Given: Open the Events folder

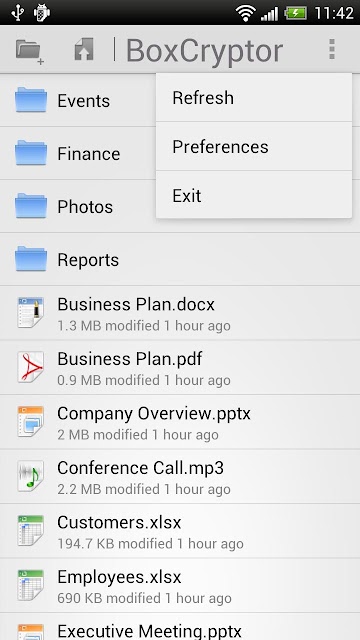Looking at the screenshot, I should tap(78, 100).
